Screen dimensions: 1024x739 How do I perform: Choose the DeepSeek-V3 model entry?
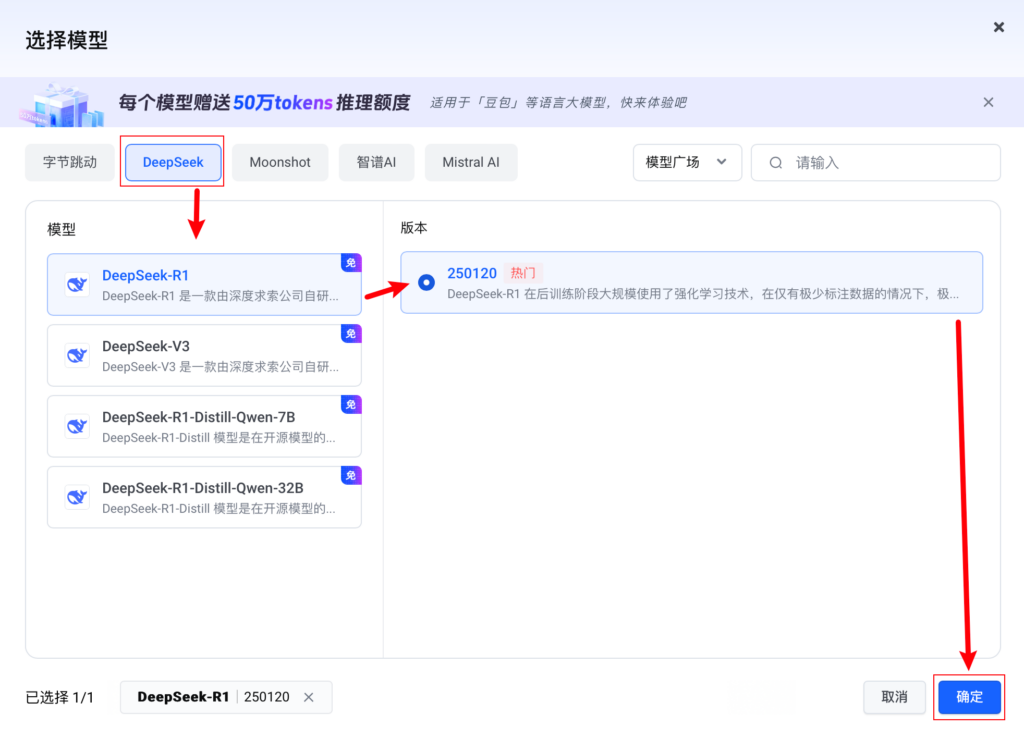pyautogui.click(x=204, y=355)
